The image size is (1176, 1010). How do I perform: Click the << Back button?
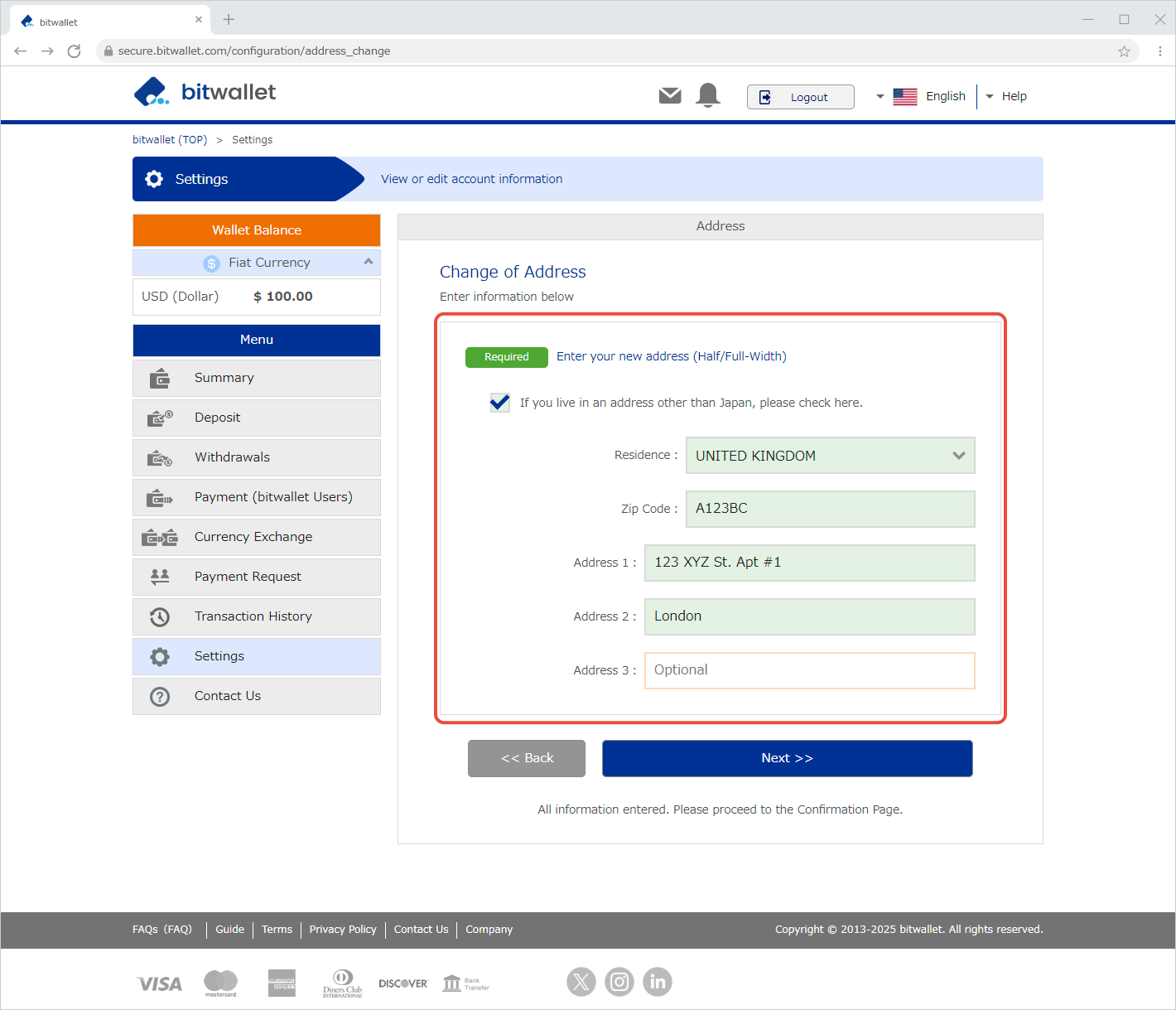point(527,758)
